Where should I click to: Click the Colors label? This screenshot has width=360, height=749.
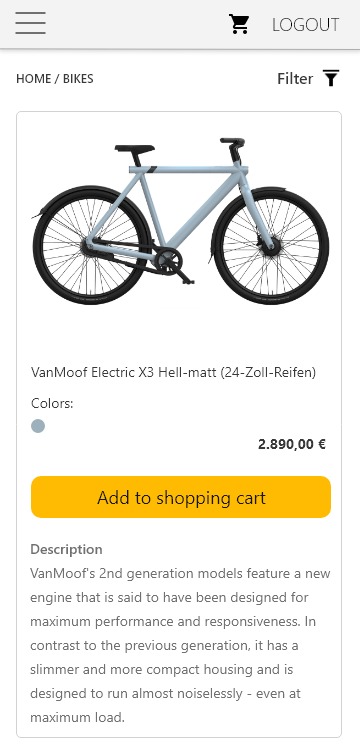pyautogui.click(x=52, y=404)
